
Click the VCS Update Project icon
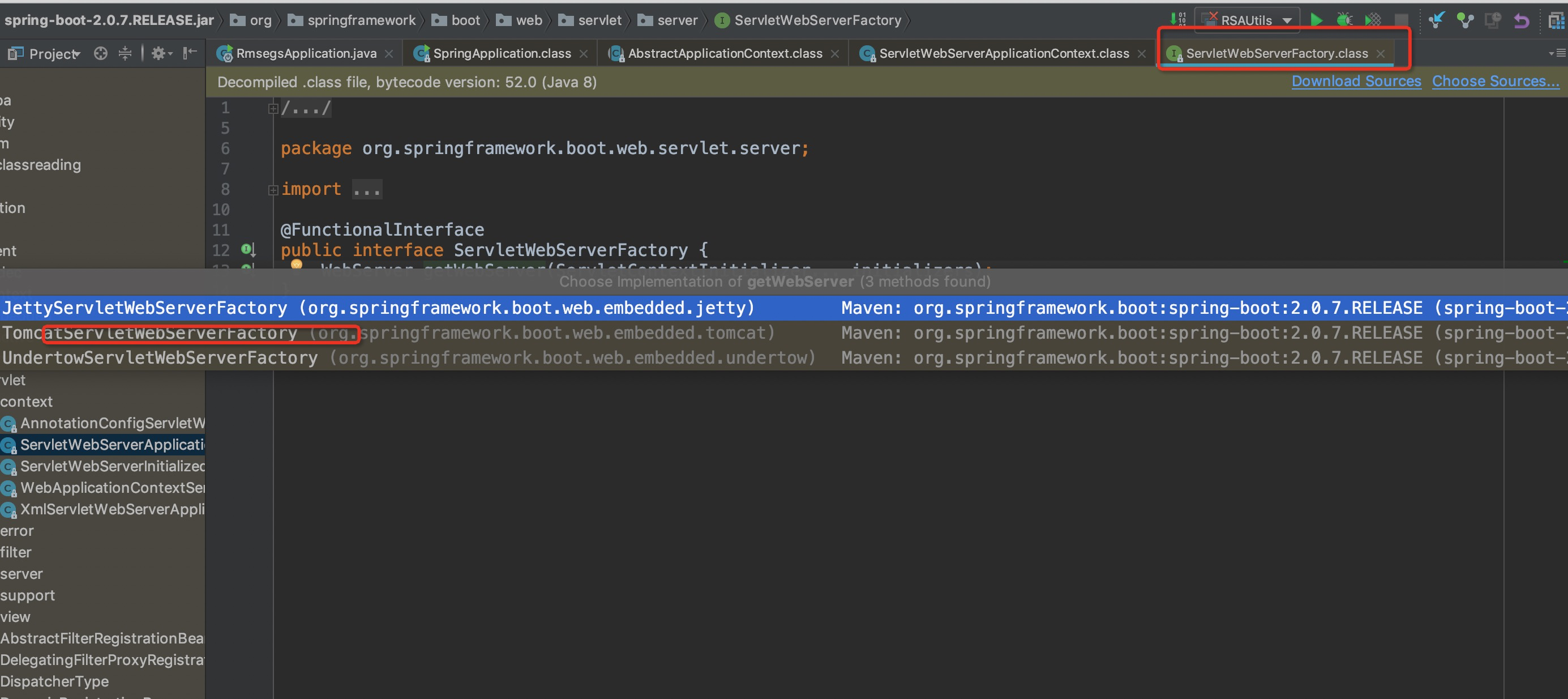1437,20
